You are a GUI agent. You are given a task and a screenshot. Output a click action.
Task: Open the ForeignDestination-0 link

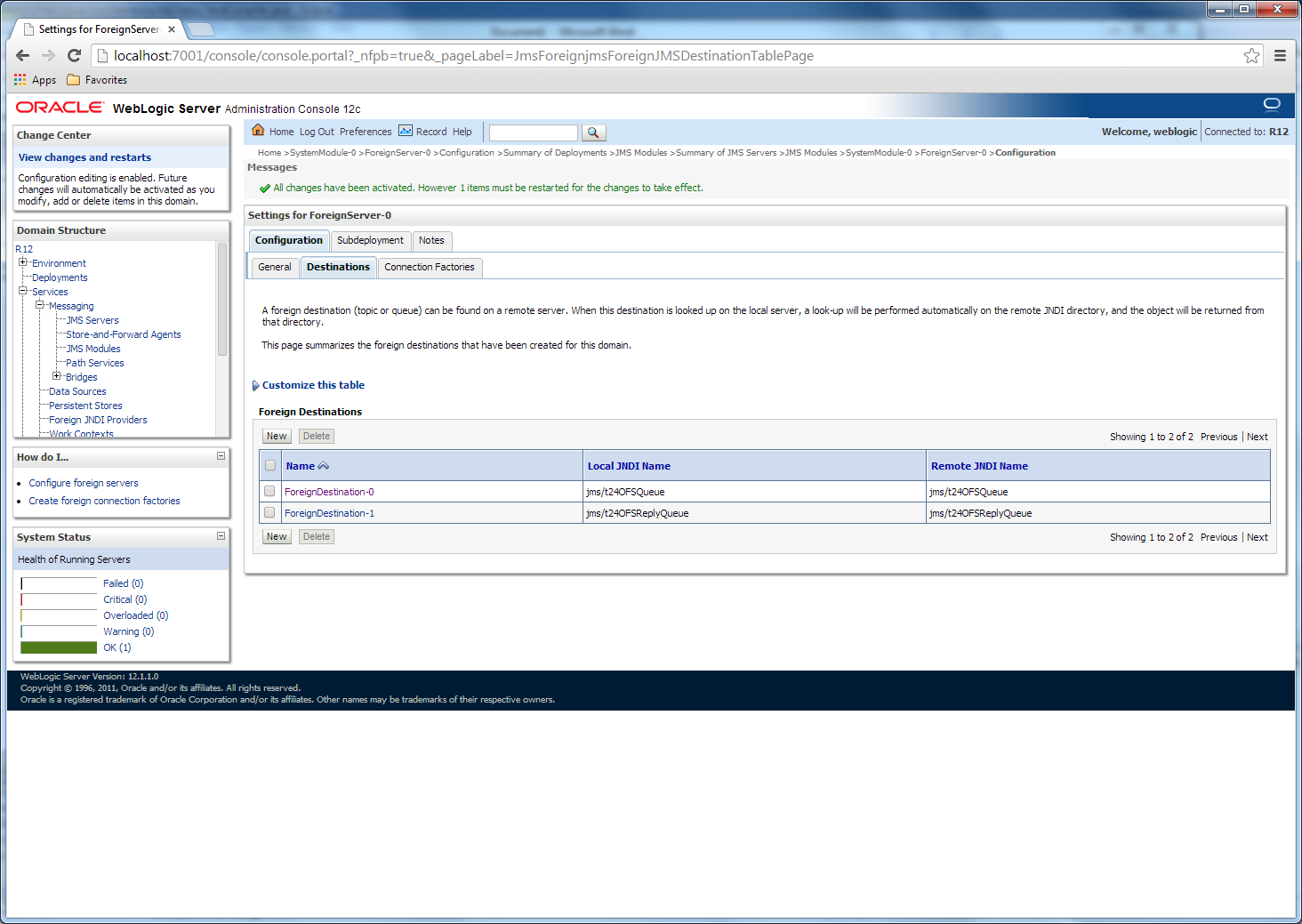(329, 492)
